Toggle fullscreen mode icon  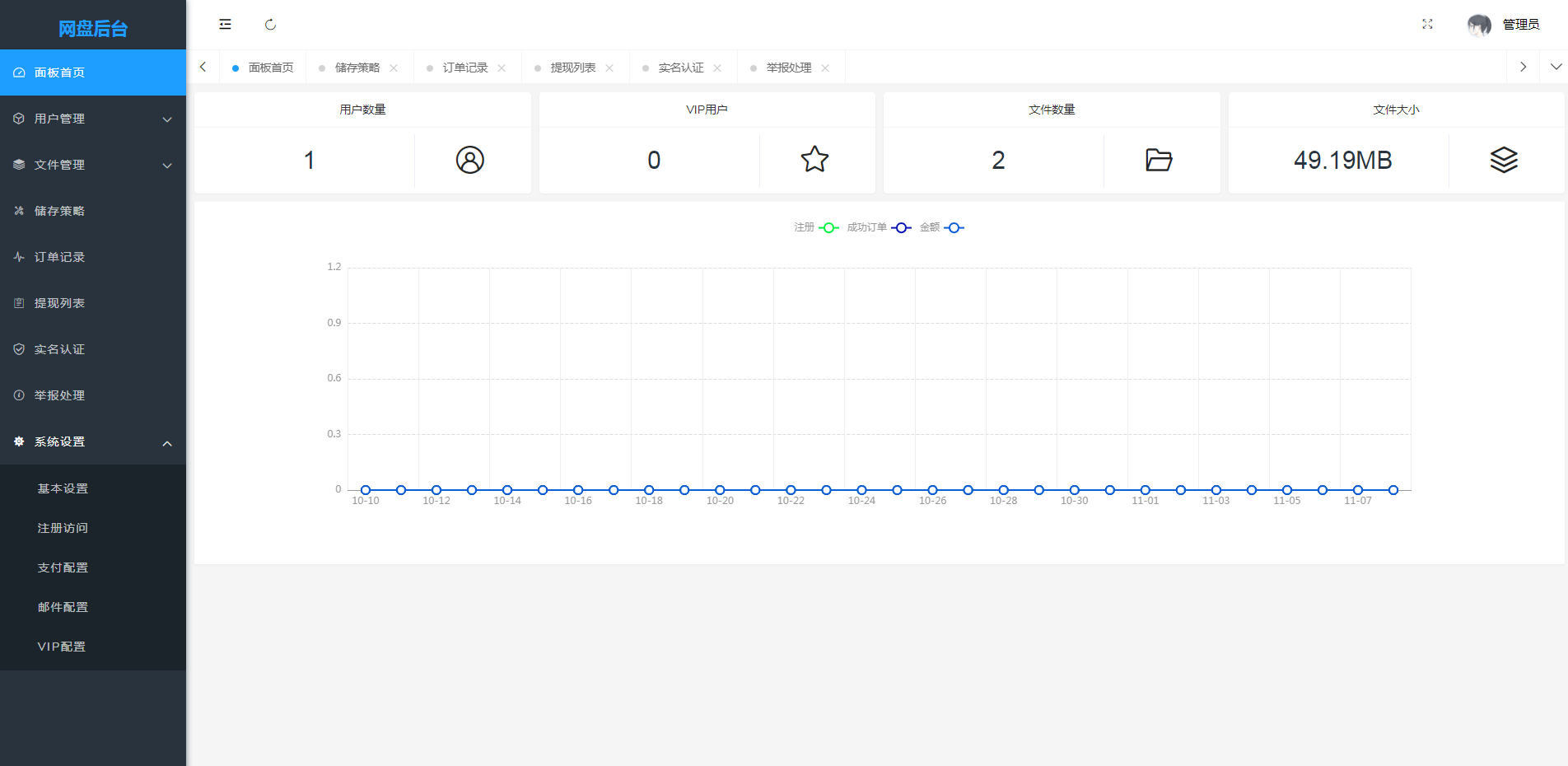pyautogui.click(x=1427, y=25)
